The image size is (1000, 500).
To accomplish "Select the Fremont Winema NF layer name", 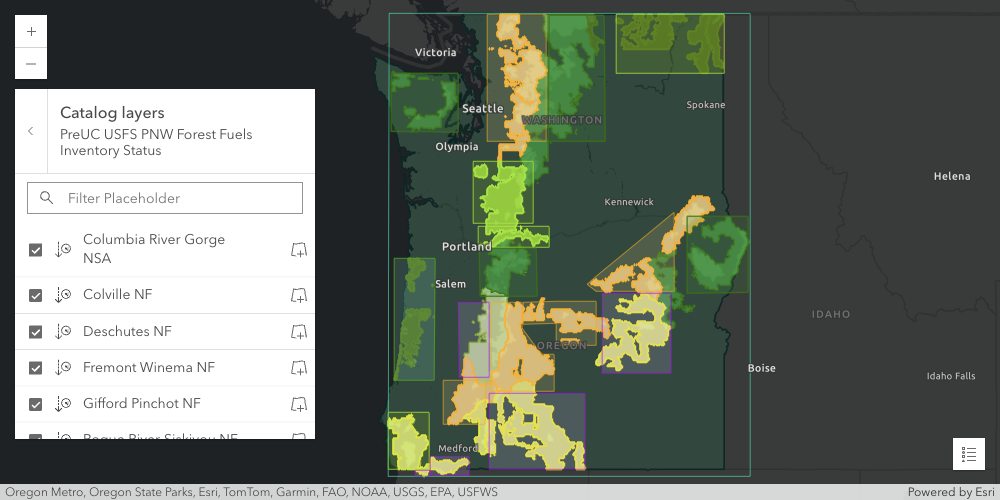I will [148, 367].
